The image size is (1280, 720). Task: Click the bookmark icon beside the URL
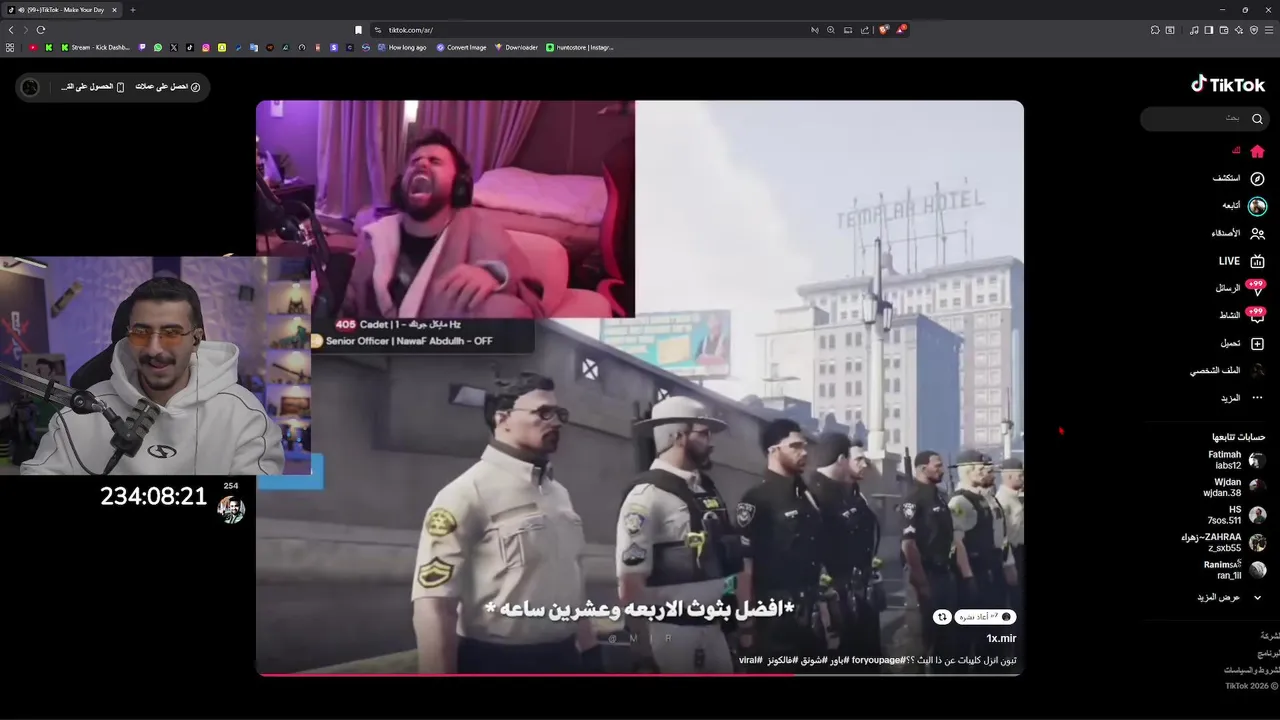coord(358,30)
